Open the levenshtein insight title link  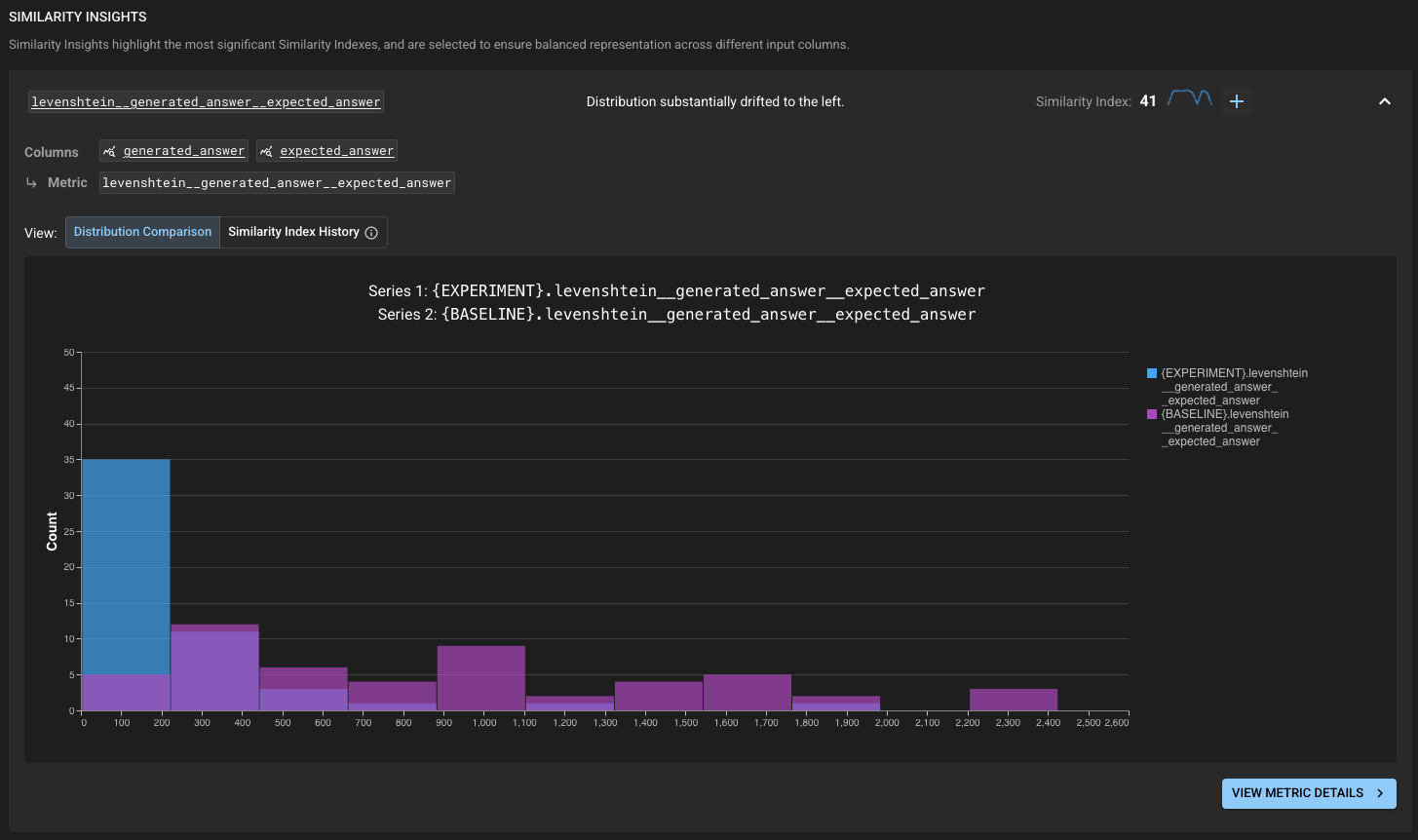[206, 102]
